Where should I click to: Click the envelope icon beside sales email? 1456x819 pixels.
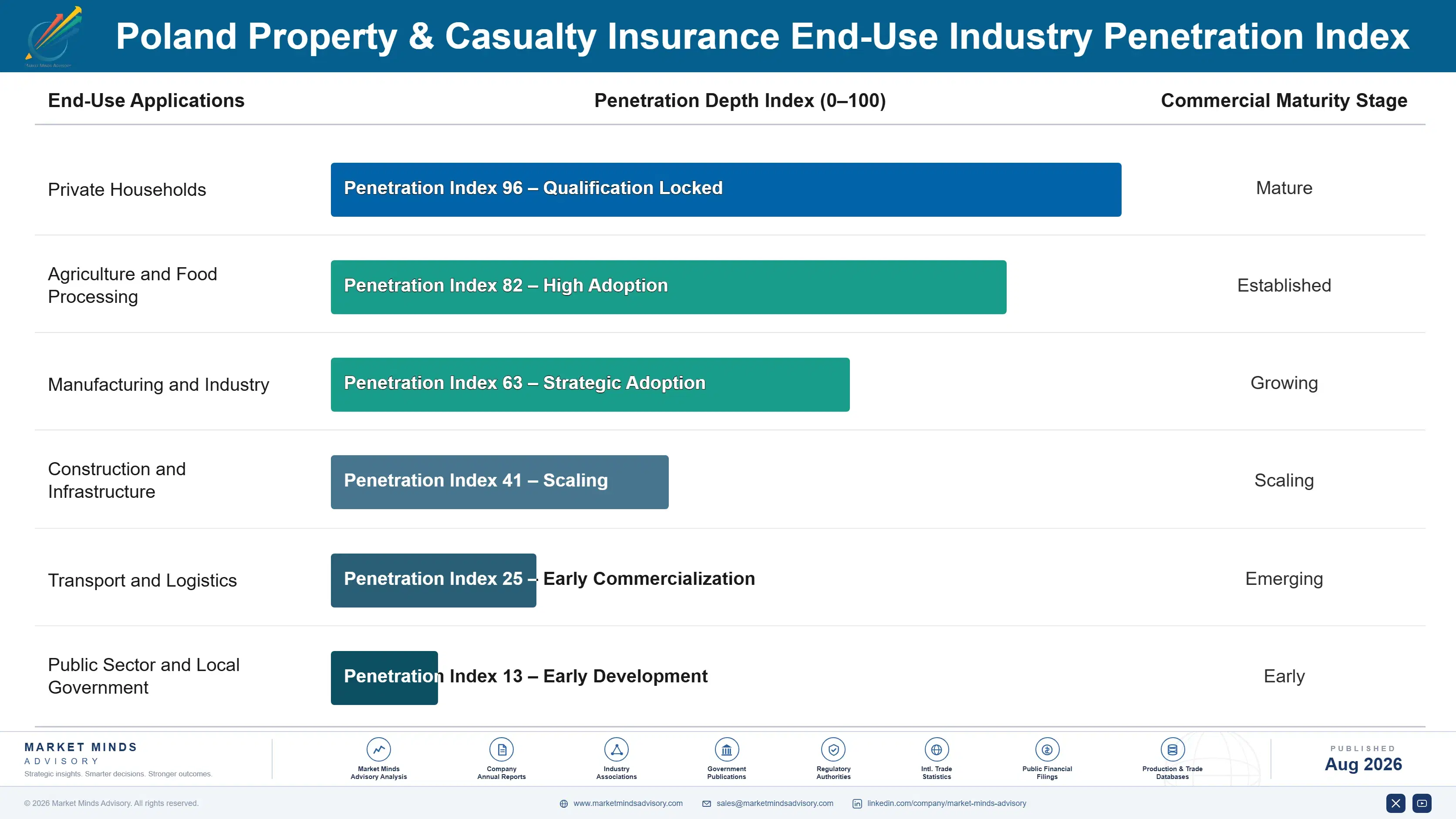(707, 804)
